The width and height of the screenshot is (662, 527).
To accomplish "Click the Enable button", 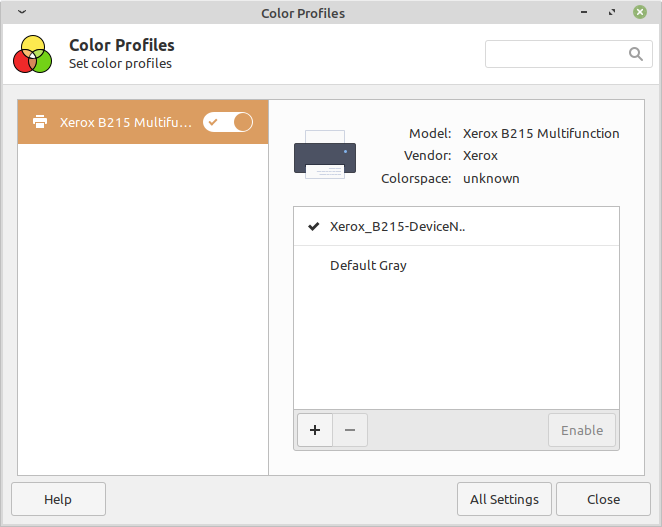I will click(582, 430).
